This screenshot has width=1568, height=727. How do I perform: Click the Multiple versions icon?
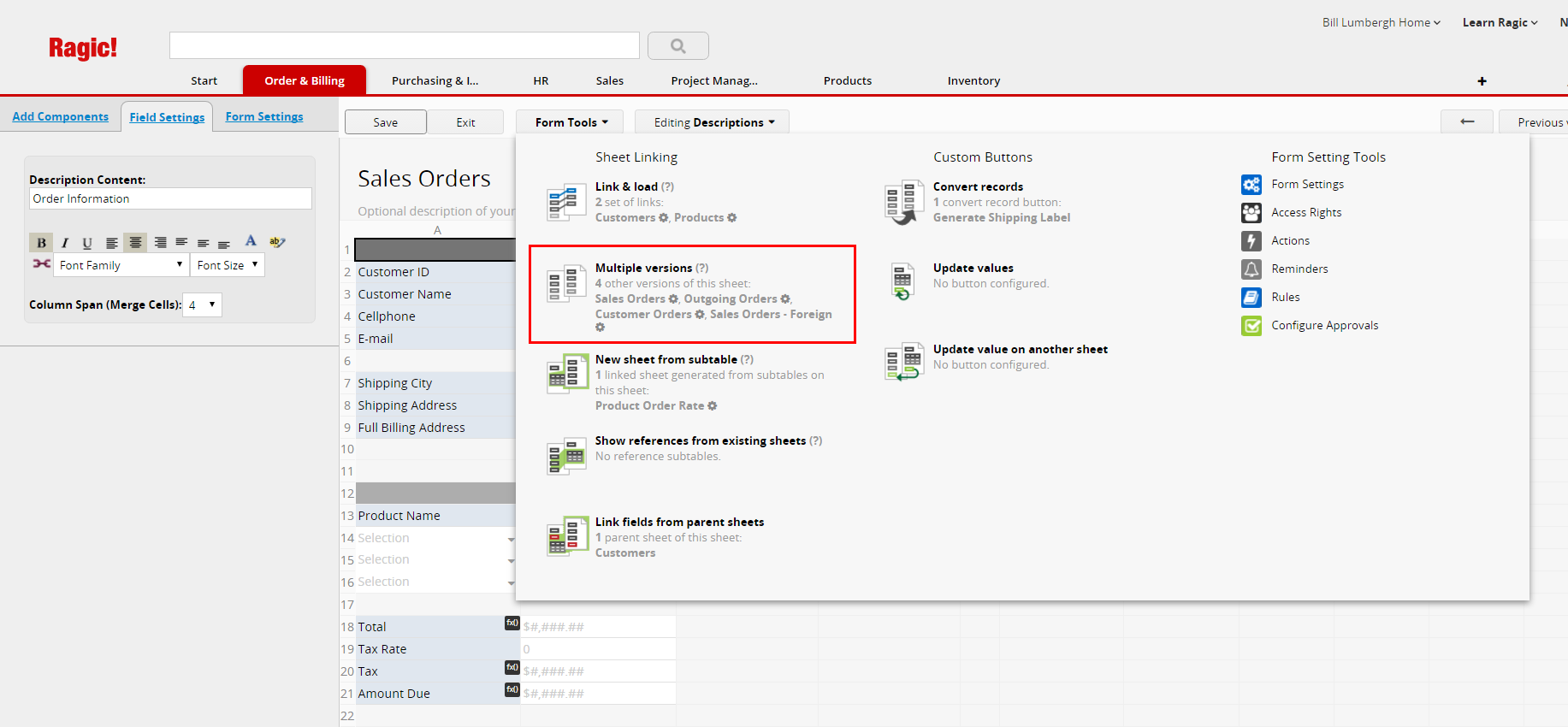tap(566, 284)
